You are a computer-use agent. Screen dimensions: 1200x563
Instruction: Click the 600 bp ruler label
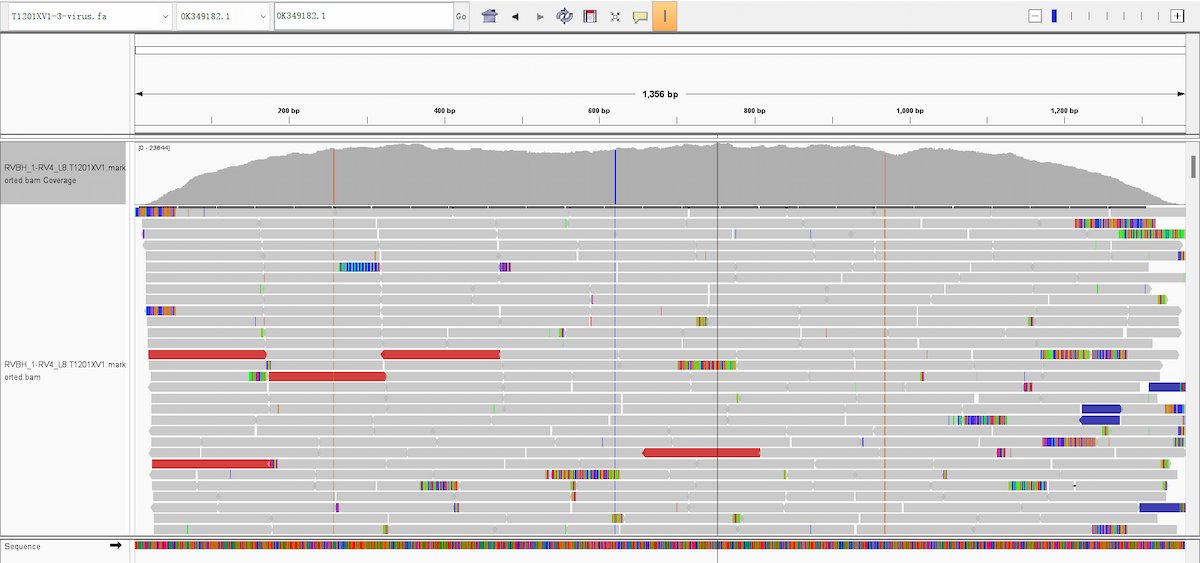(x=599, y=110)
